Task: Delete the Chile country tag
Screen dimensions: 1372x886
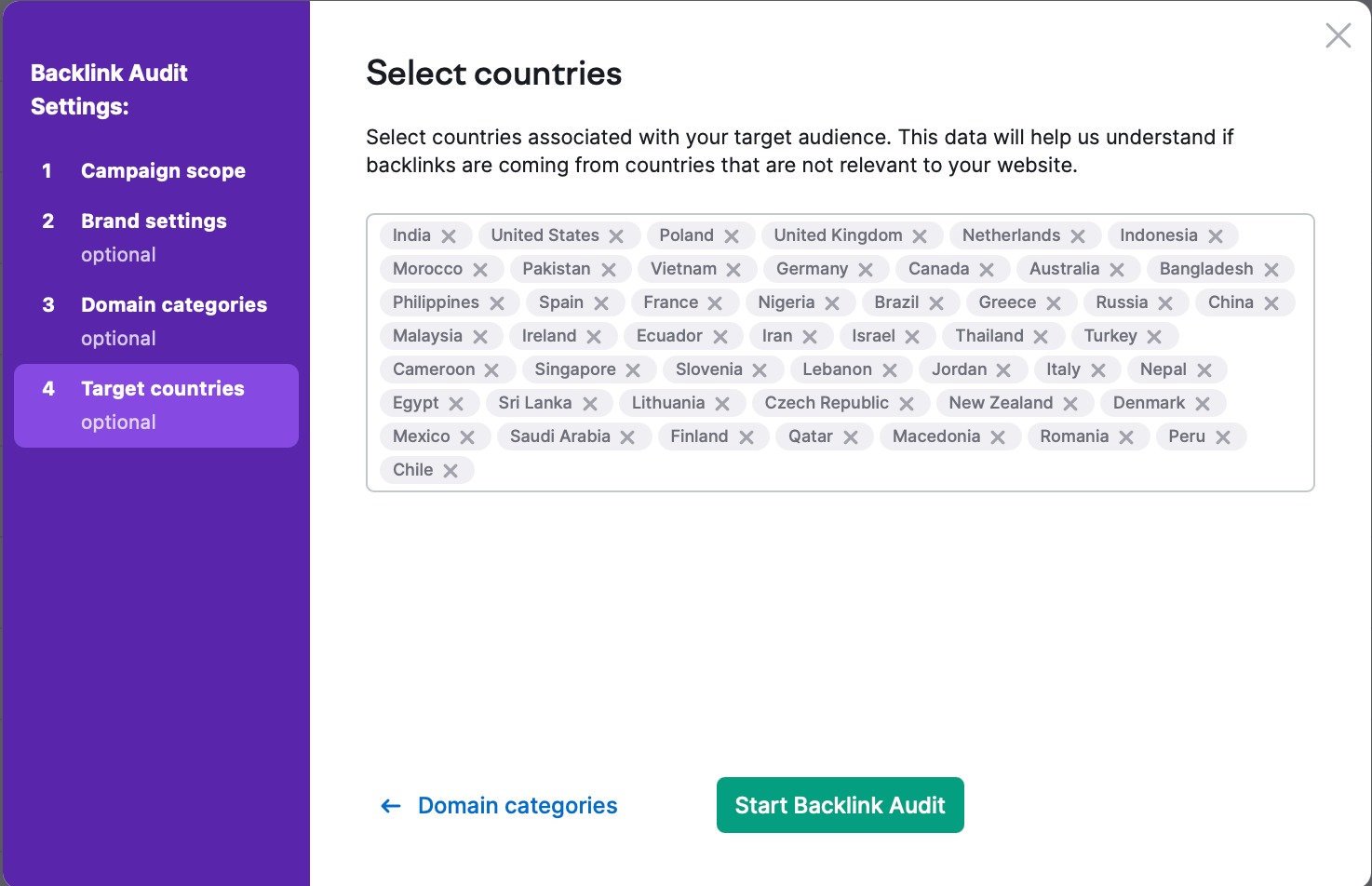Action: click(x=451, y=471)
